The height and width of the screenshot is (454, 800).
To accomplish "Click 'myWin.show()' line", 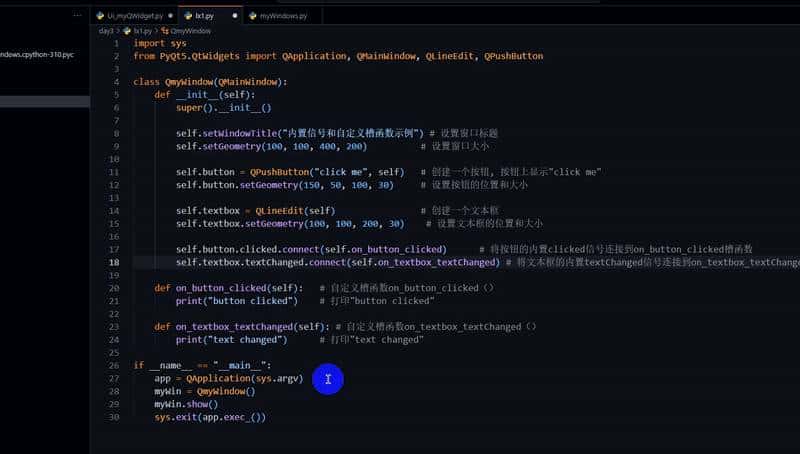I will [186, 405].
